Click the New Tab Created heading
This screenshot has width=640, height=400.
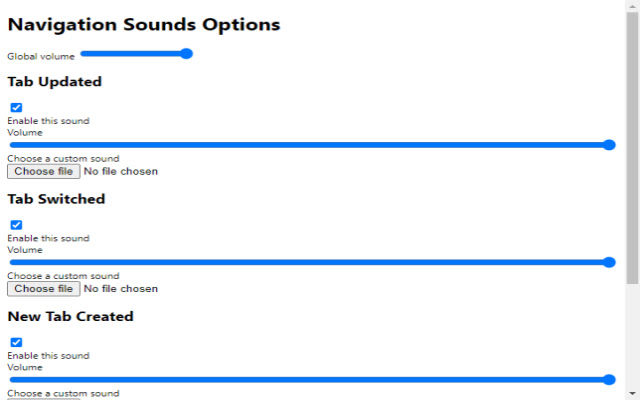(70, 316)
